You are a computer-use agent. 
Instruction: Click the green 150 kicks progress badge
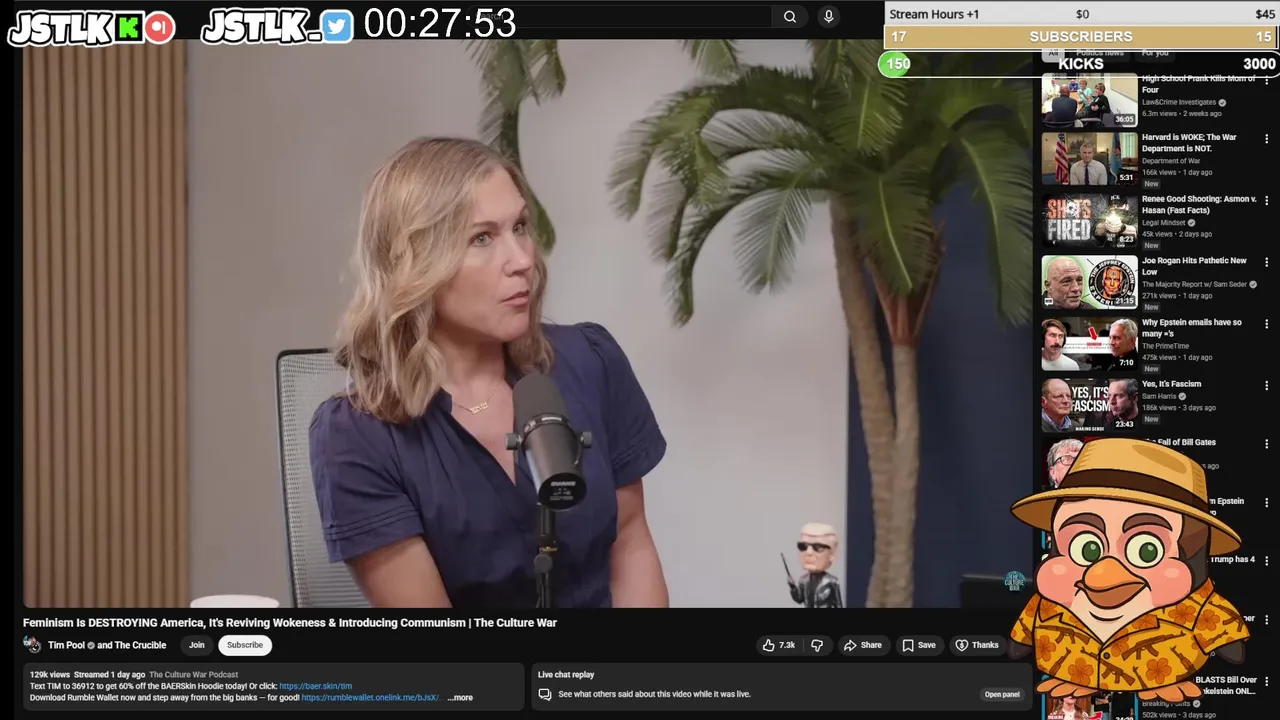(896, 64)
